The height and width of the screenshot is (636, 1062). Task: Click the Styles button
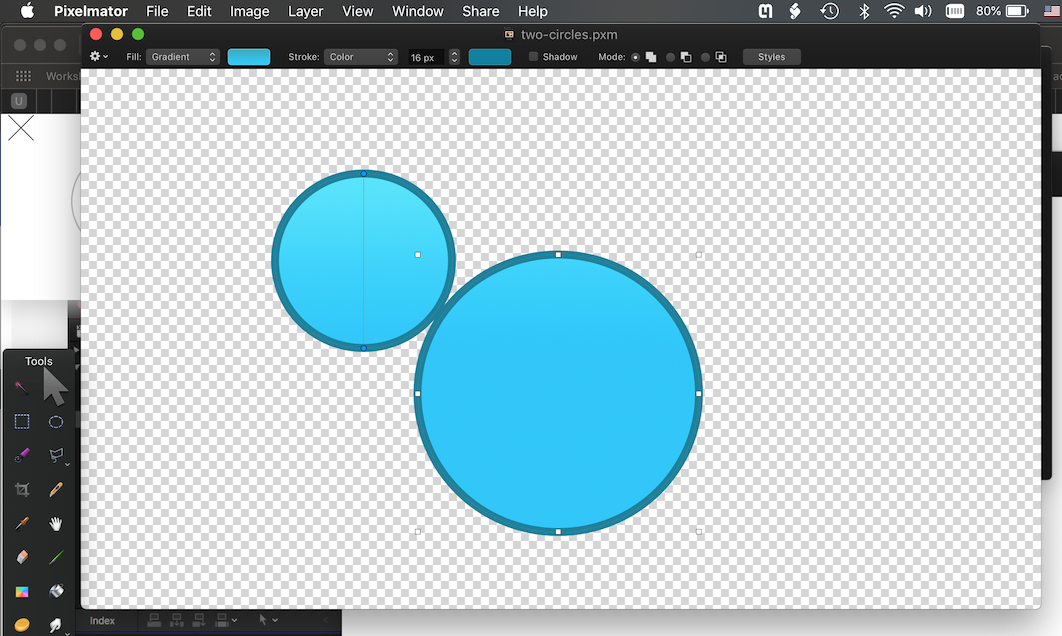771,57
